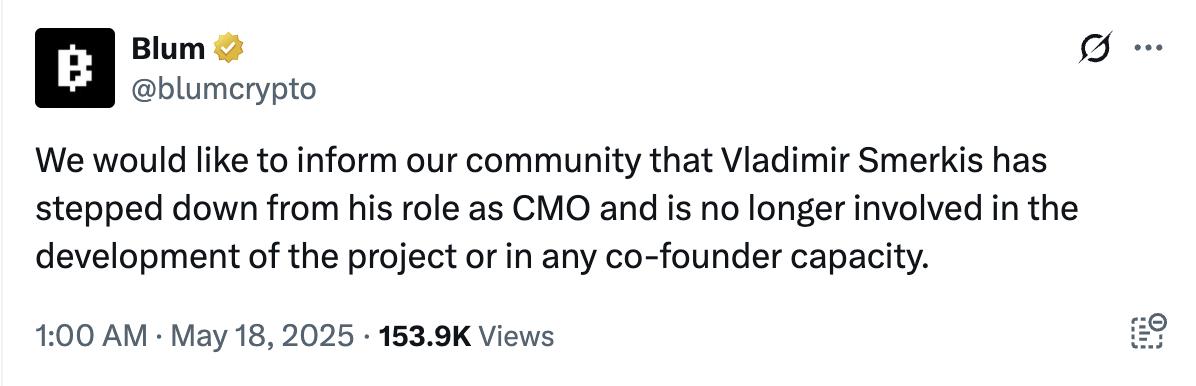Open the @blumcrypto handle link
This screenshot has width=1196, height=386.
(223, 89)
